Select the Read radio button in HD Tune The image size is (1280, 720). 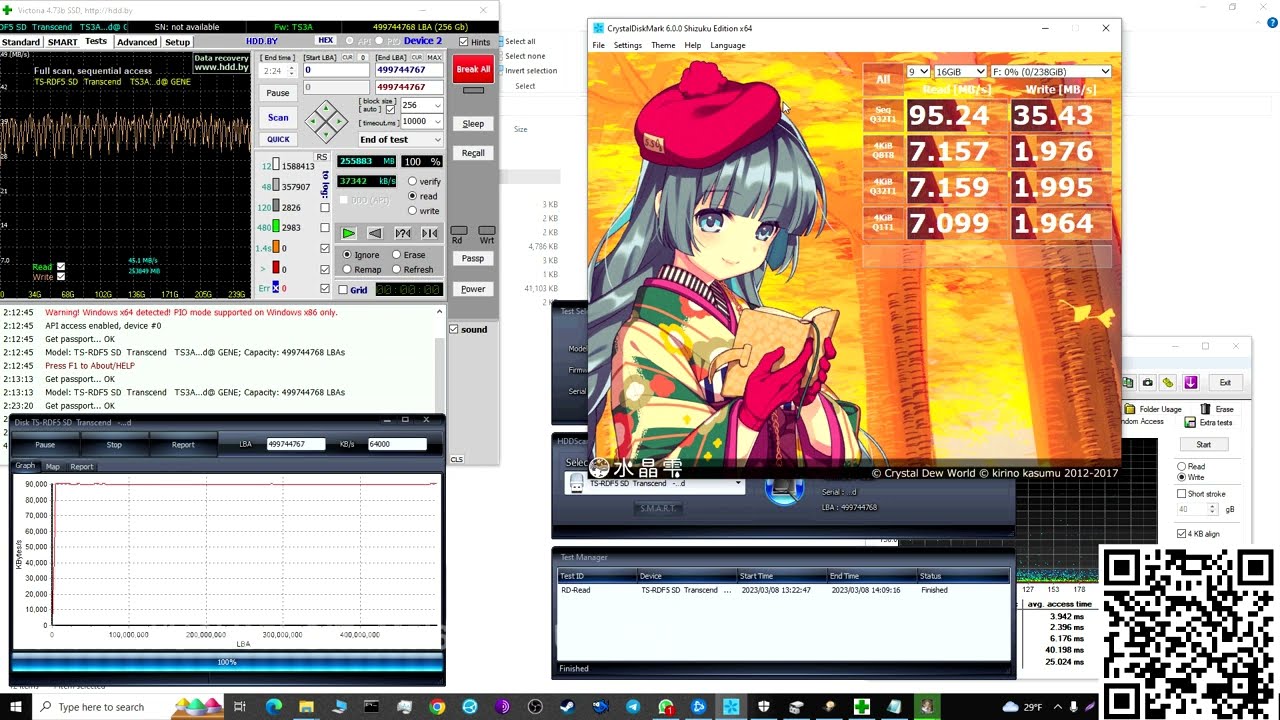point(1181,467)
